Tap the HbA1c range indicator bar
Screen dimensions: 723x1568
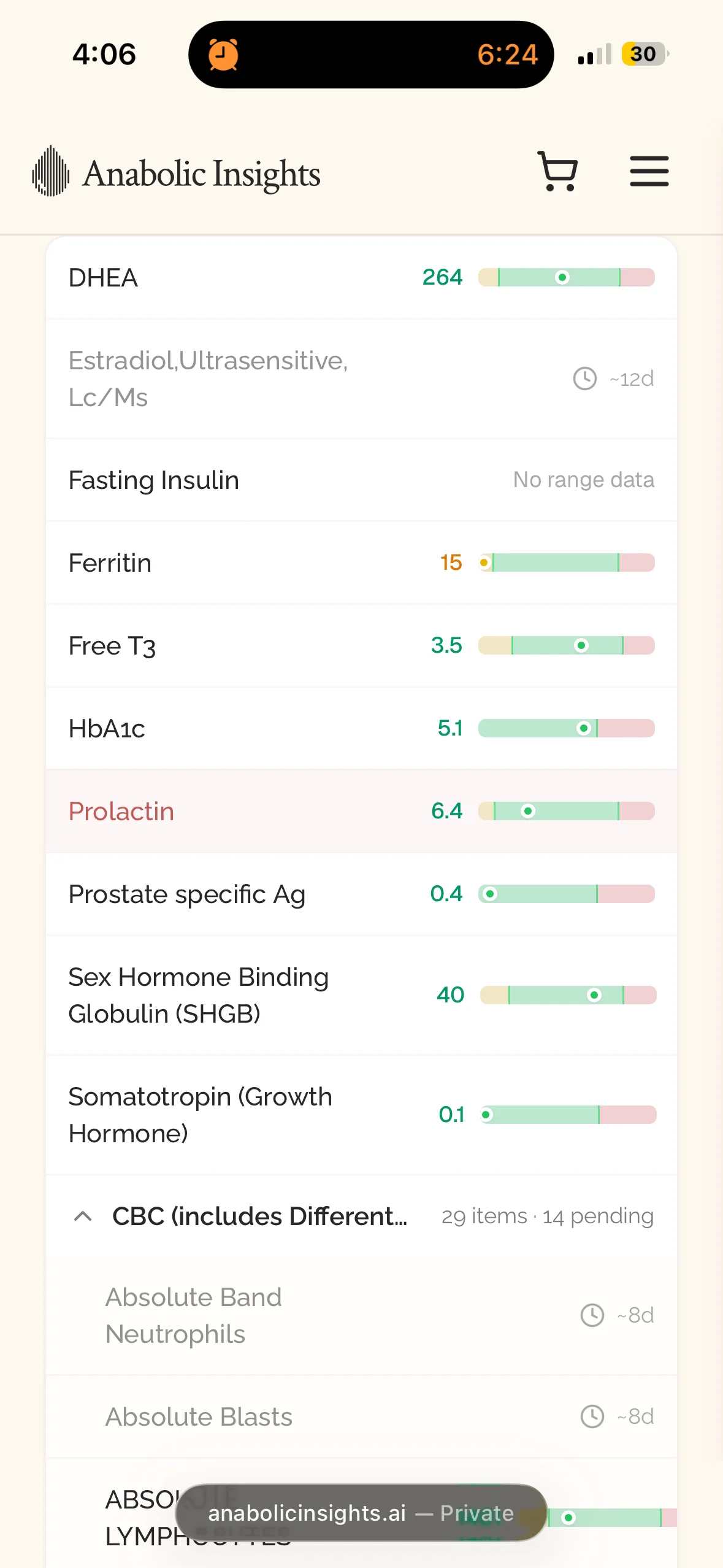click(x=567, y=728)
